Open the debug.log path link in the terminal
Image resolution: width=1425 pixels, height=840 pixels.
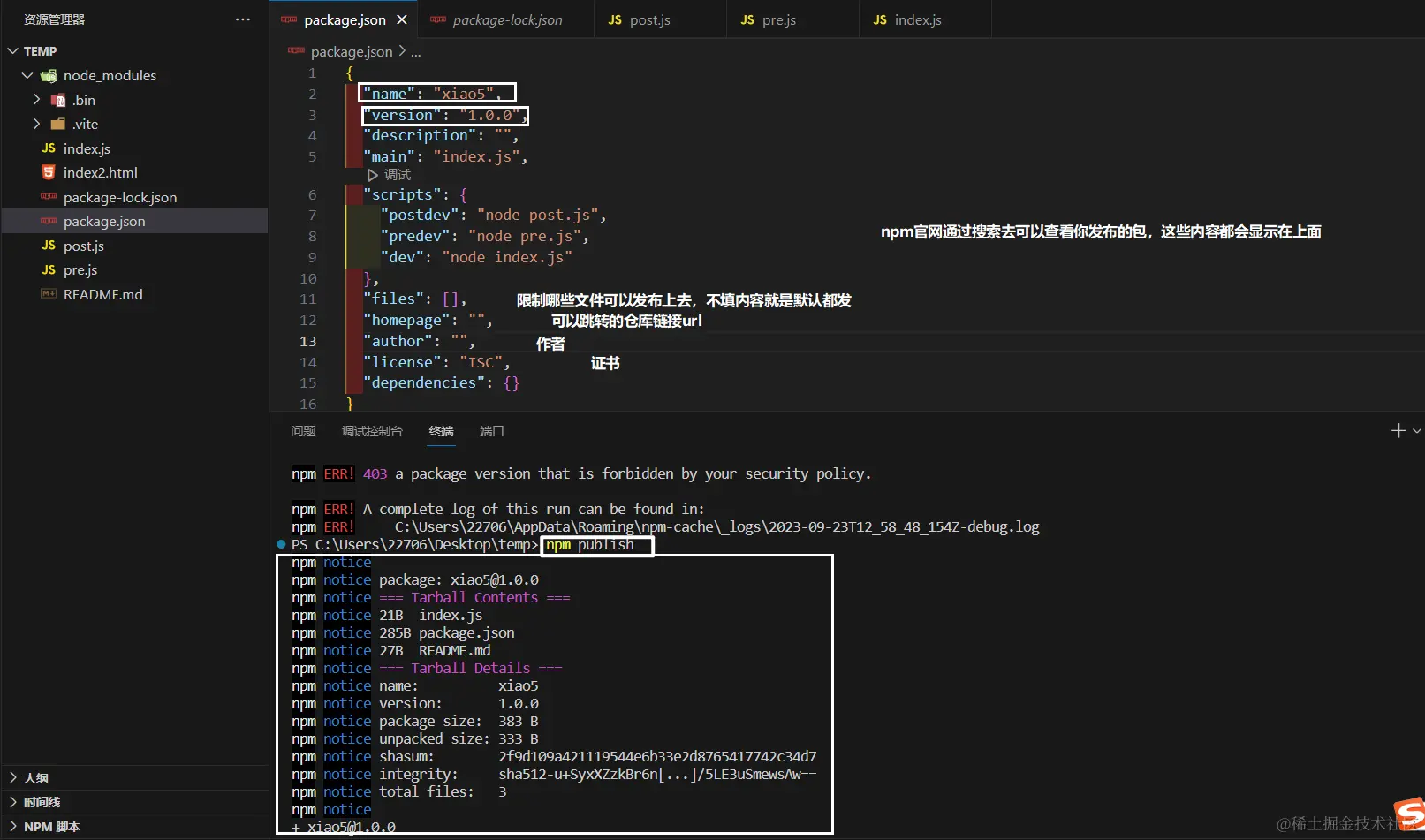[716, 526]
